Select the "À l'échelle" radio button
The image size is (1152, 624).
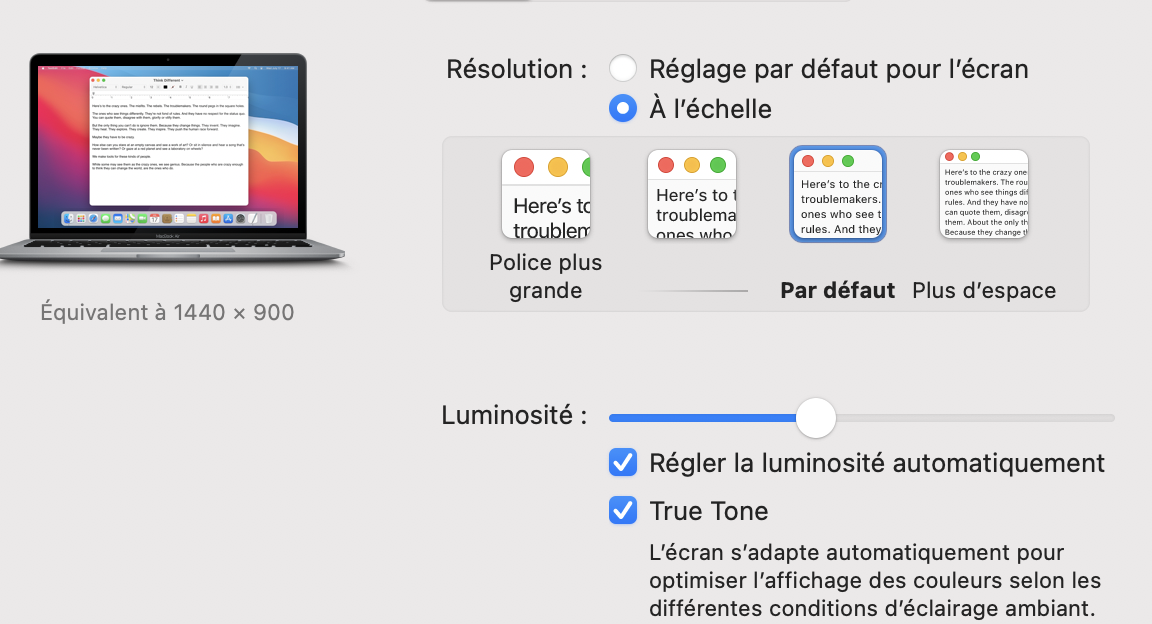623,108
